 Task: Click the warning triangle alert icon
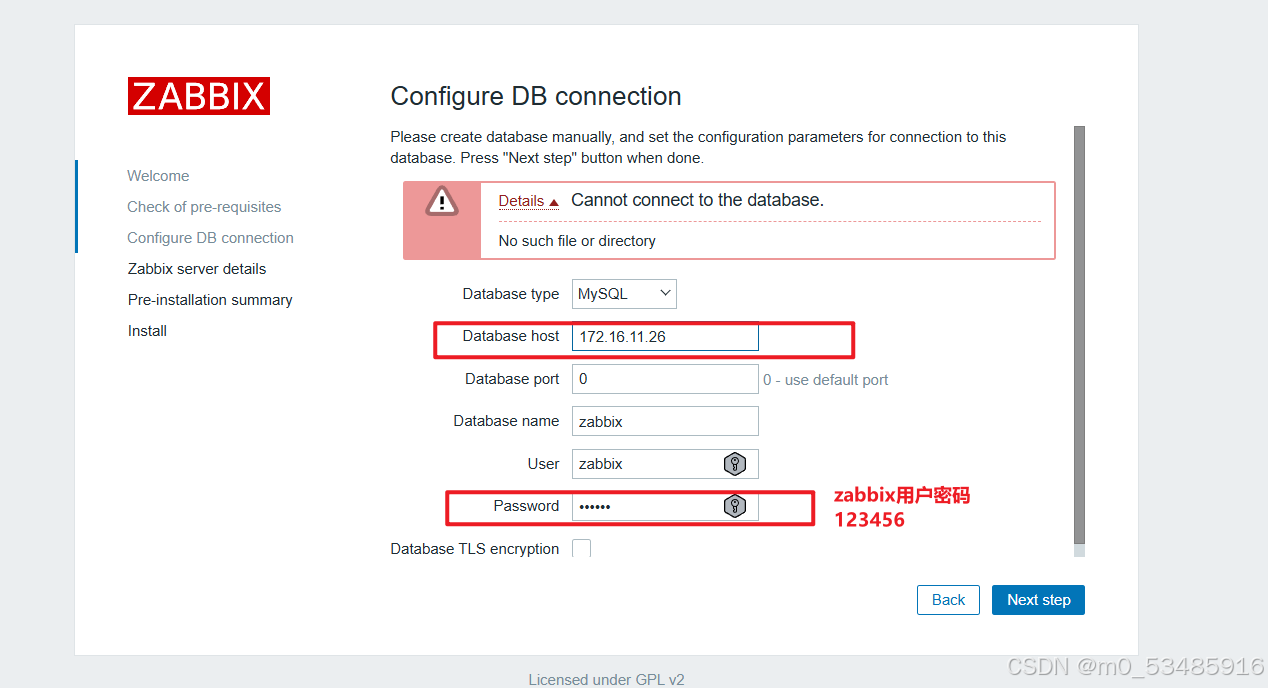[441, 201]
